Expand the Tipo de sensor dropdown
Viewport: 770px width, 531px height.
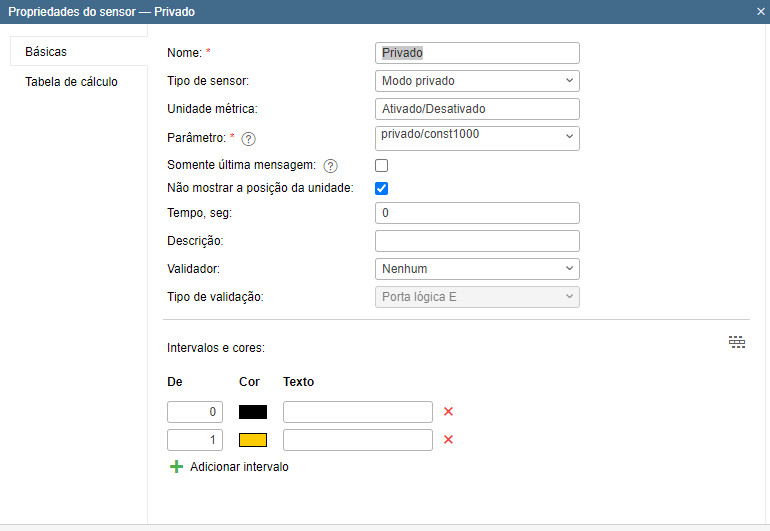click(477, 81)
